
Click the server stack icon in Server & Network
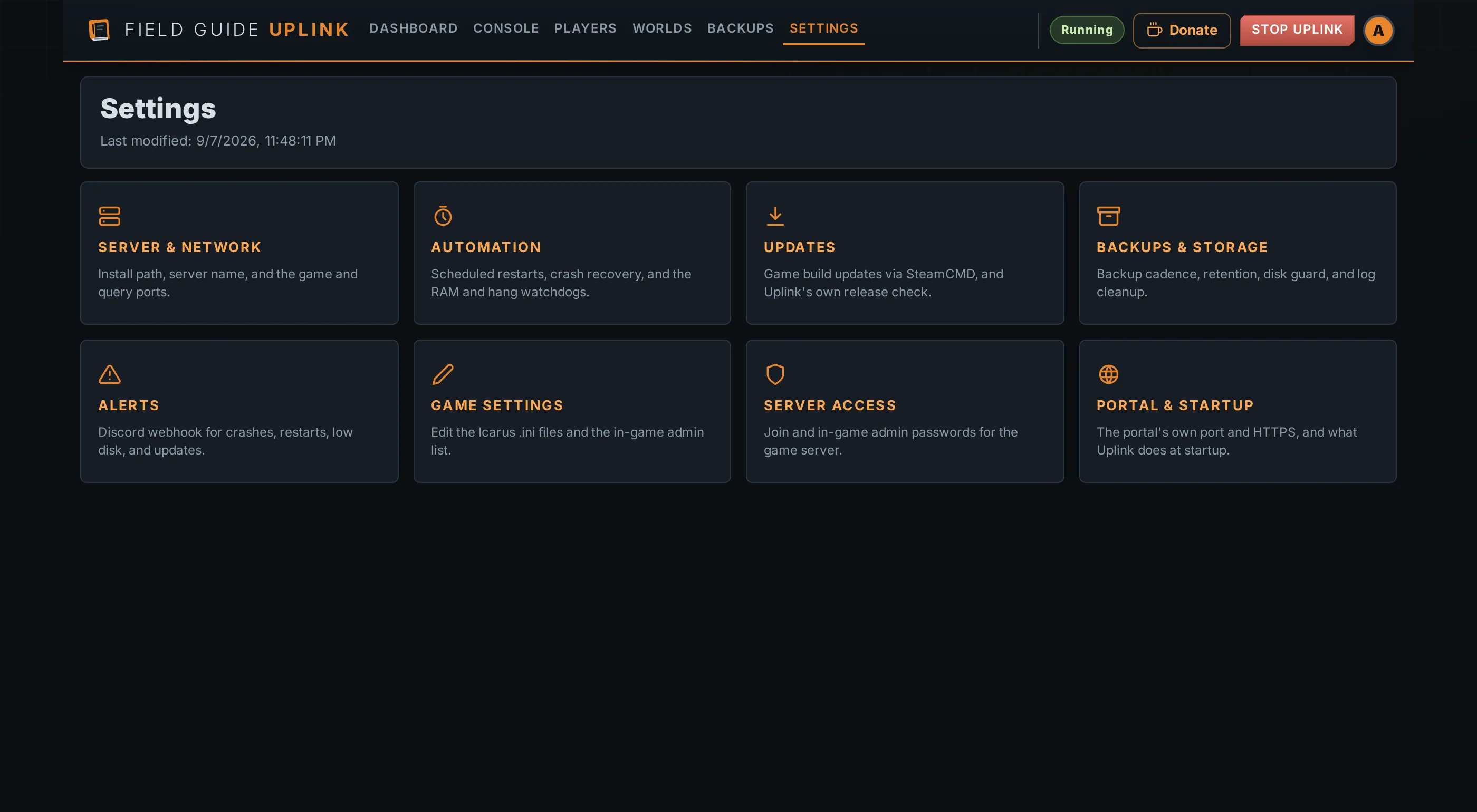110,216
